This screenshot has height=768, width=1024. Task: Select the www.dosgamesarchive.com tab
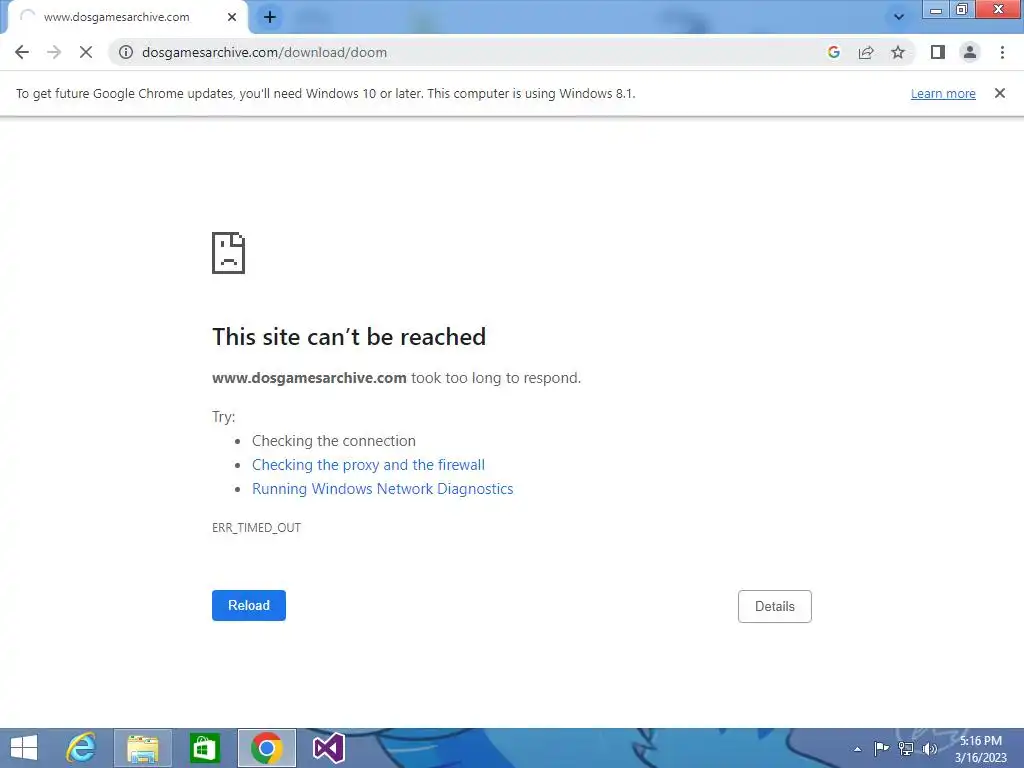point(127,17)
